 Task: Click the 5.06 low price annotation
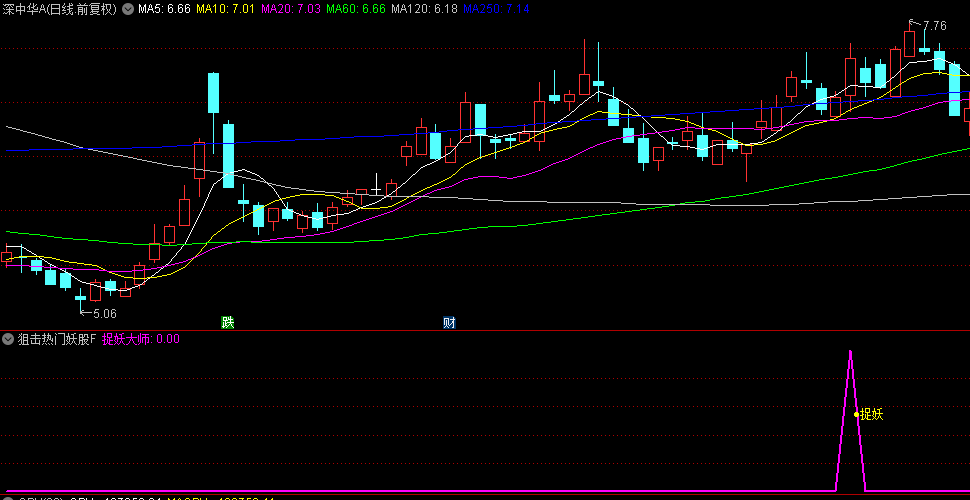pyautogui.click(x=105, y=314)
